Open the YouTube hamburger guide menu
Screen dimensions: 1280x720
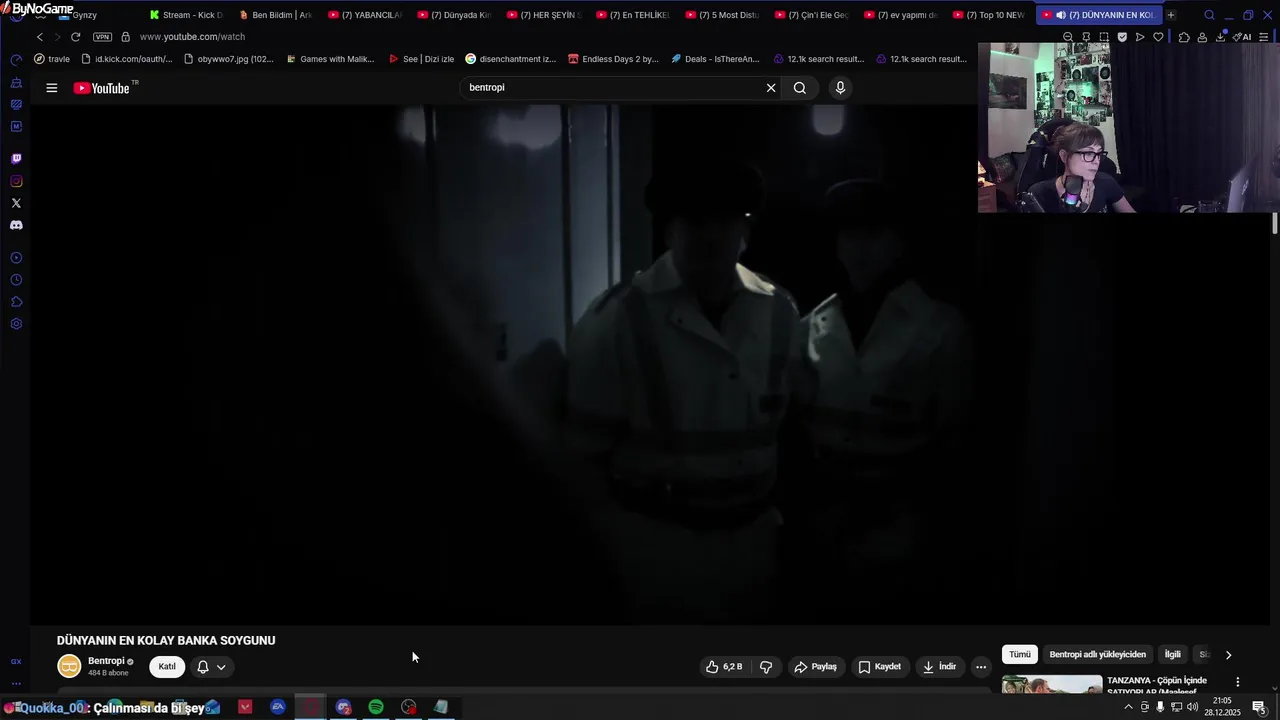pyautogui.click(x=51, y=88)
